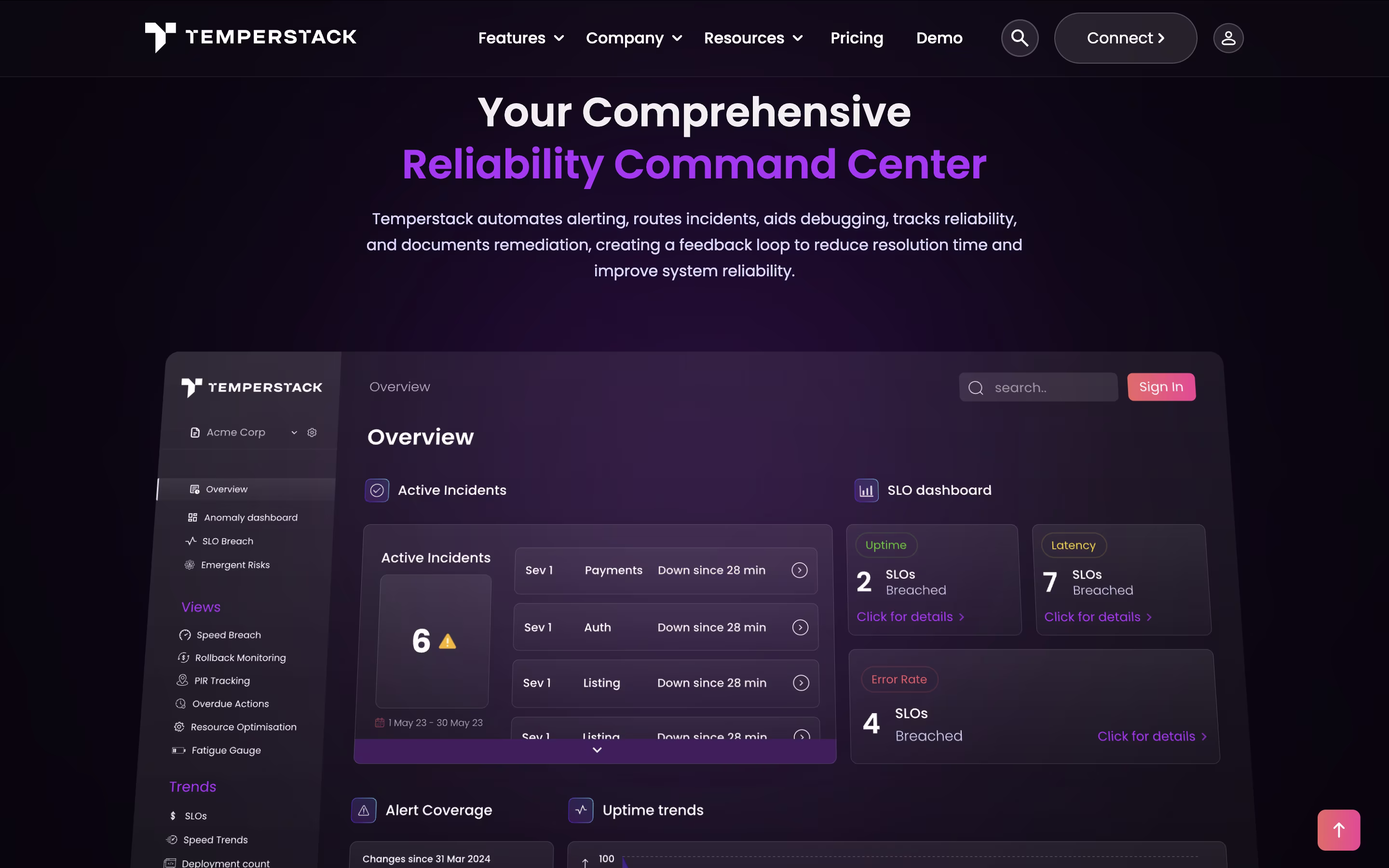Image resolution: width=1389 pixels, height=868 pixels.
Task: Click the Overview breadcrumb text
Action: (x=399, y=387)
